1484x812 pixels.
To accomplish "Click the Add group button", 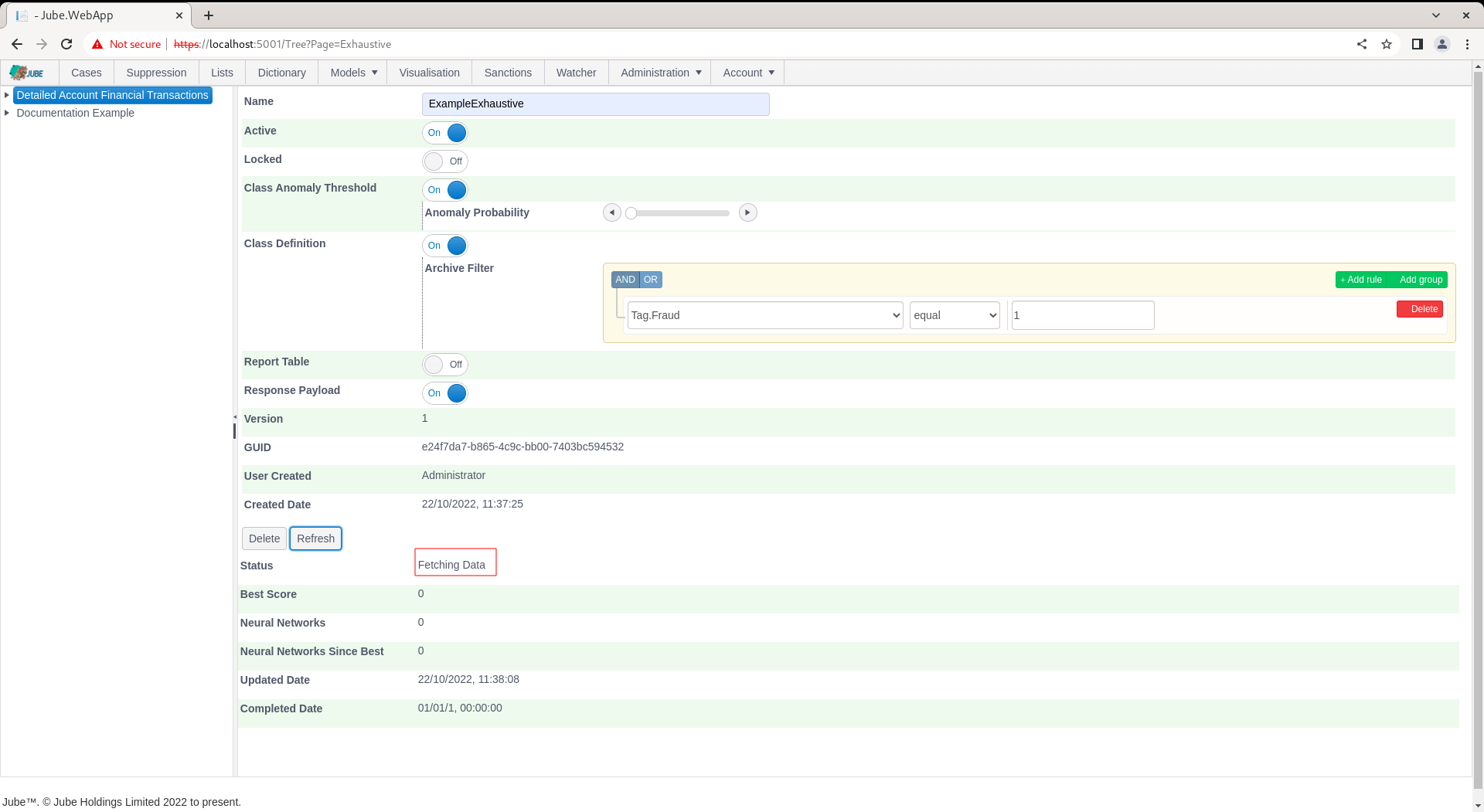I will click(1420, 280).
